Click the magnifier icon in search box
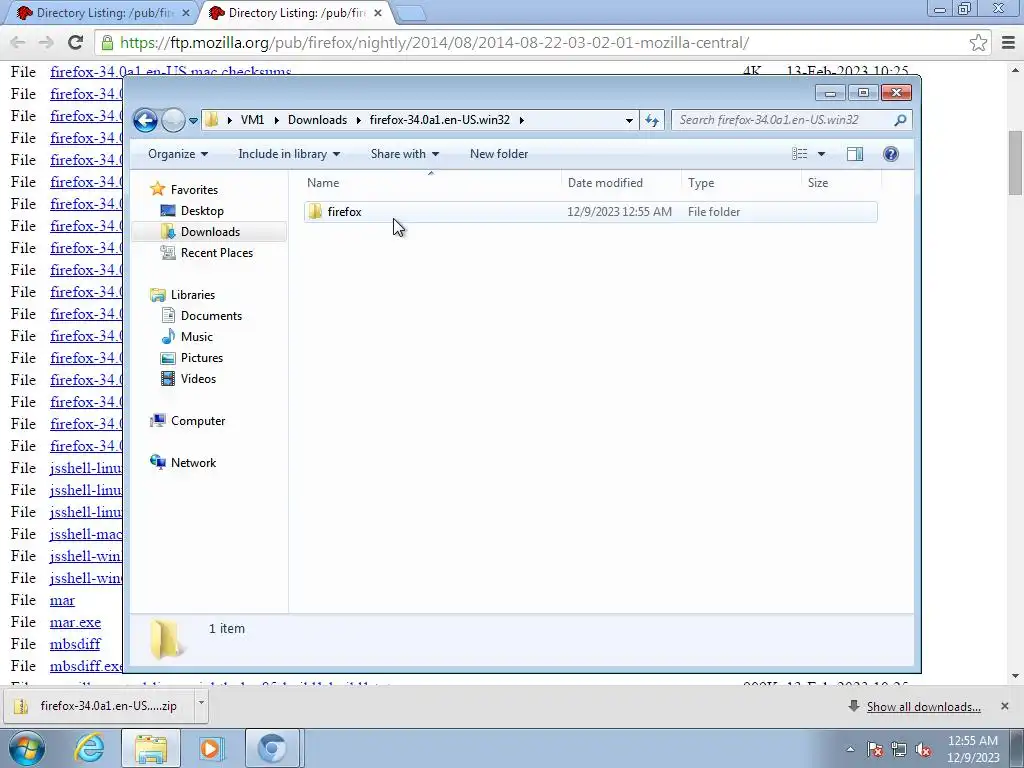 (x=901, y=120)
